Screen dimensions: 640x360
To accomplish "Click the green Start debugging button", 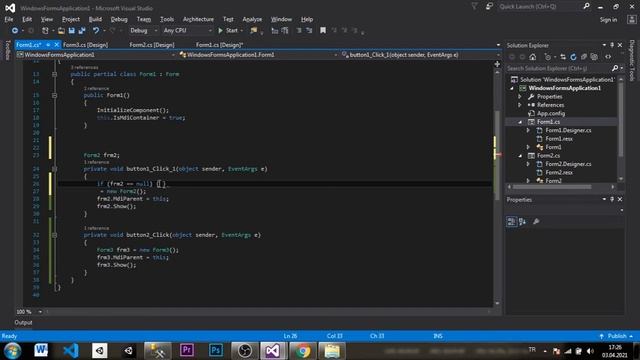I will tap(228, 31).
